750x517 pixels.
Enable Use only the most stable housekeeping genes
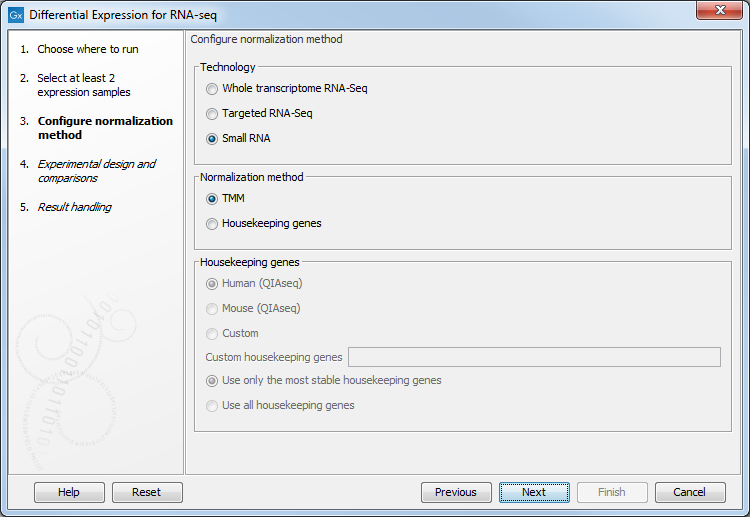click(x=212, y=381)
